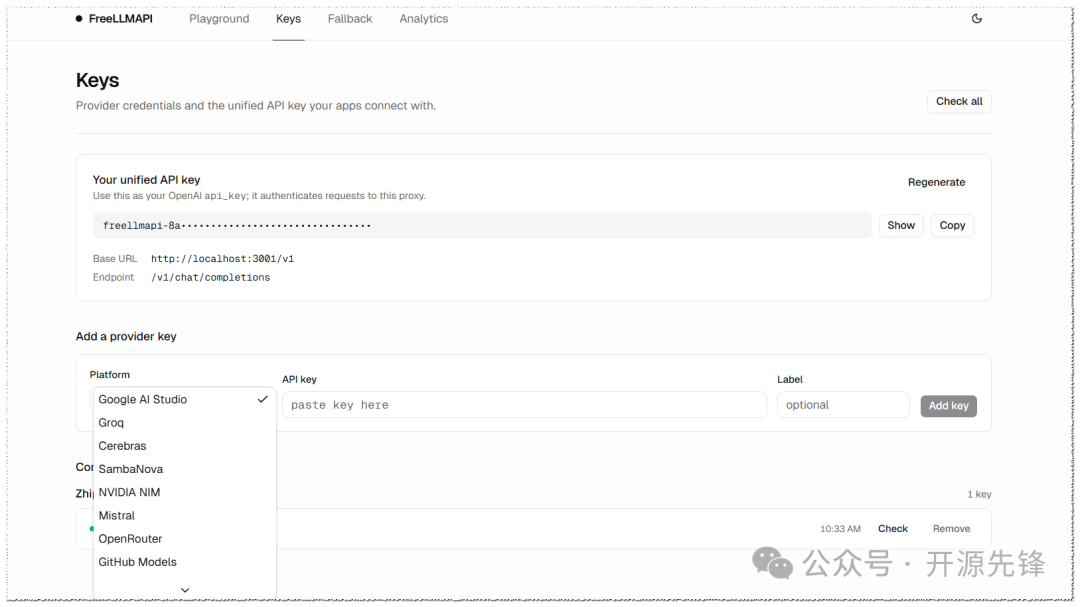Click the Check all button
Screen dimensions: 1080x607
pyautogui.click(x=959, y=101)
